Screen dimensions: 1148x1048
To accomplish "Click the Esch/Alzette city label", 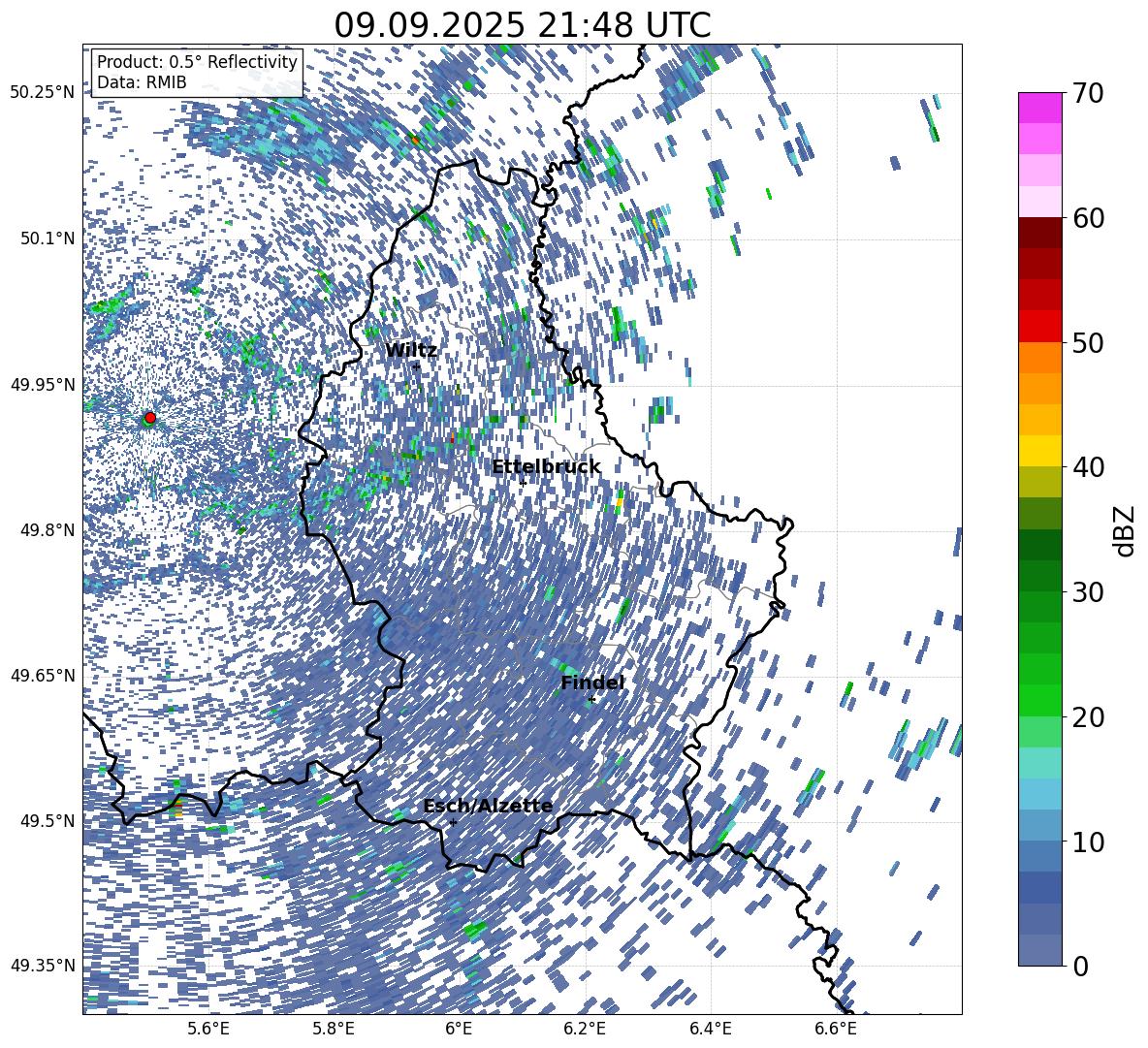I will tap(489, 807).
